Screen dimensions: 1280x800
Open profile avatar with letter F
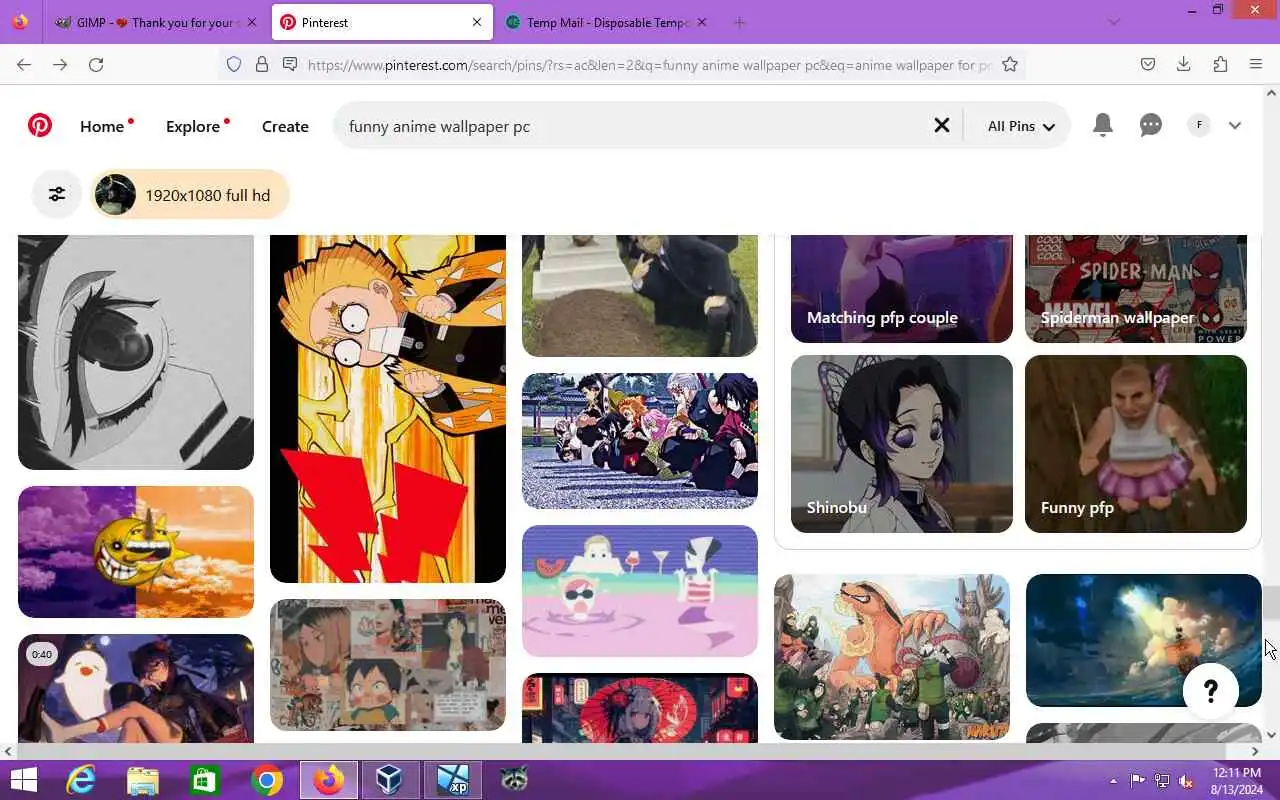(1199, 125)
